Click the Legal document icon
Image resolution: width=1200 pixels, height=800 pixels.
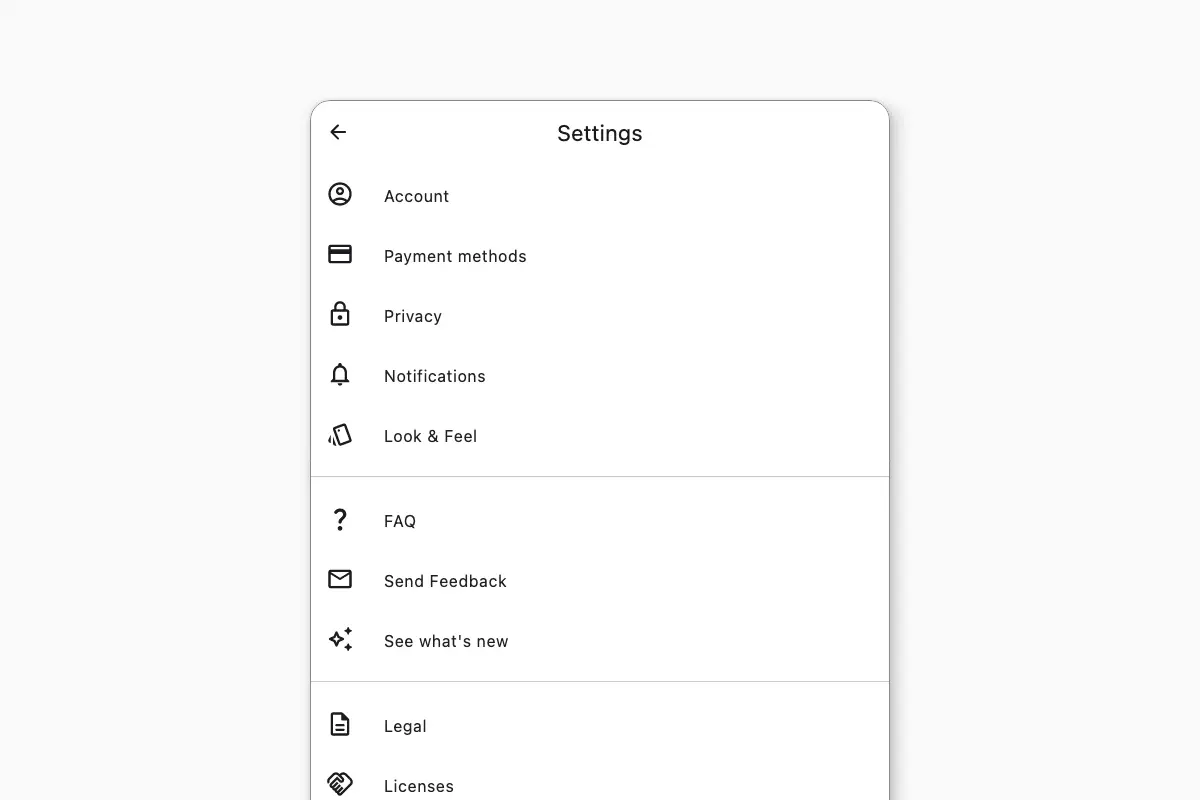340,724
